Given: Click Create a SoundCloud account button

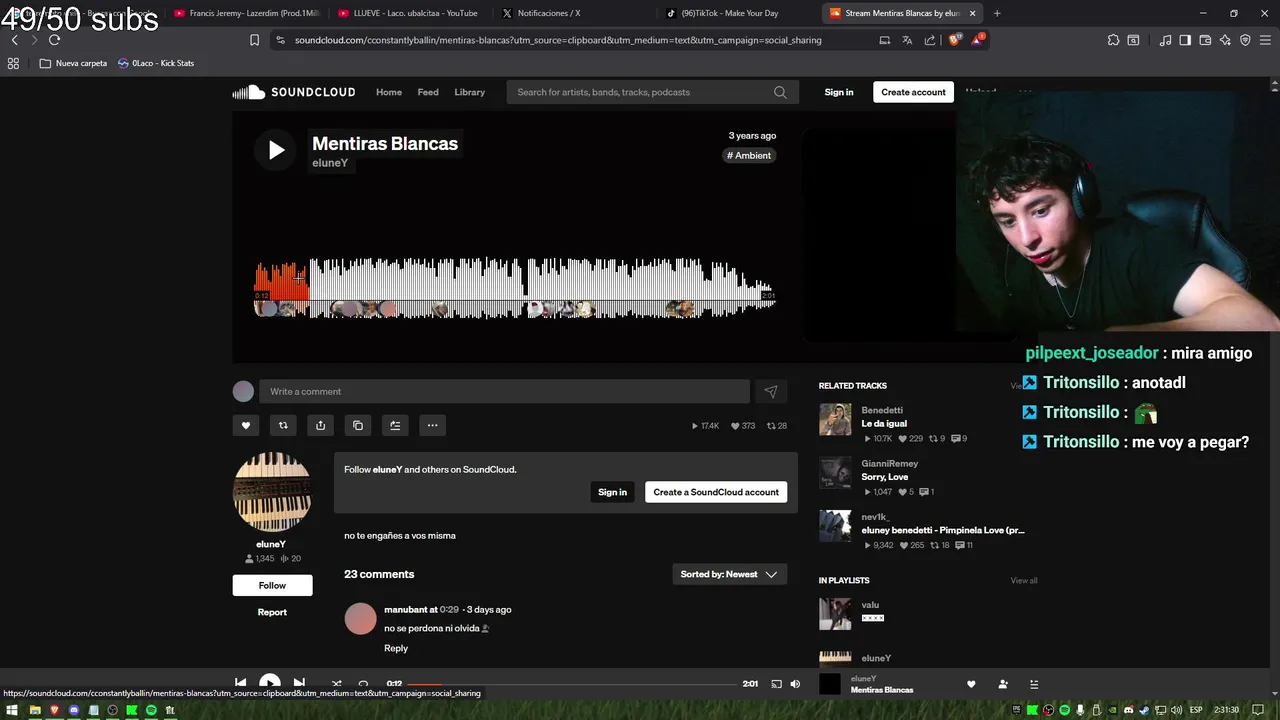Looking at the screenshot, I should click(716, 492).
